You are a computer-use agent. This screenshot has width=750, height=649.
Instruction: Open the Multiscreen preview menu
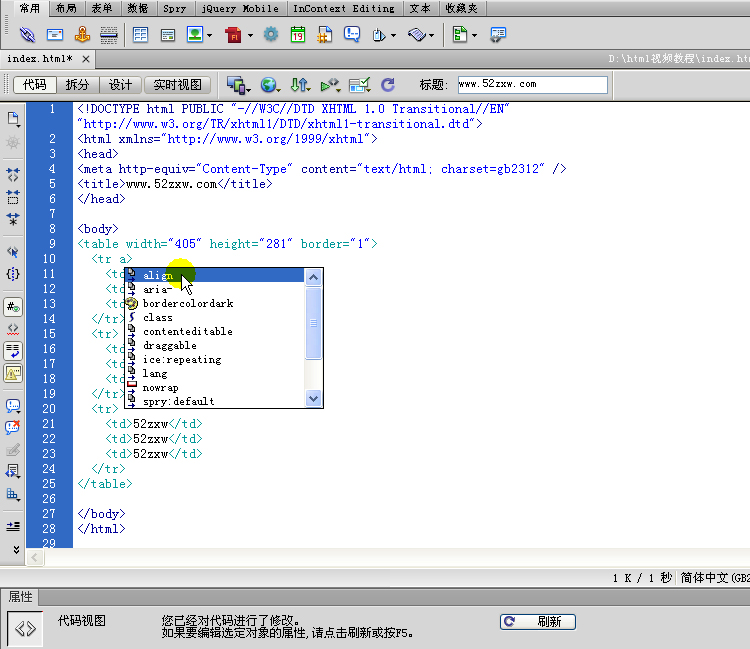(x=238, y=85)
